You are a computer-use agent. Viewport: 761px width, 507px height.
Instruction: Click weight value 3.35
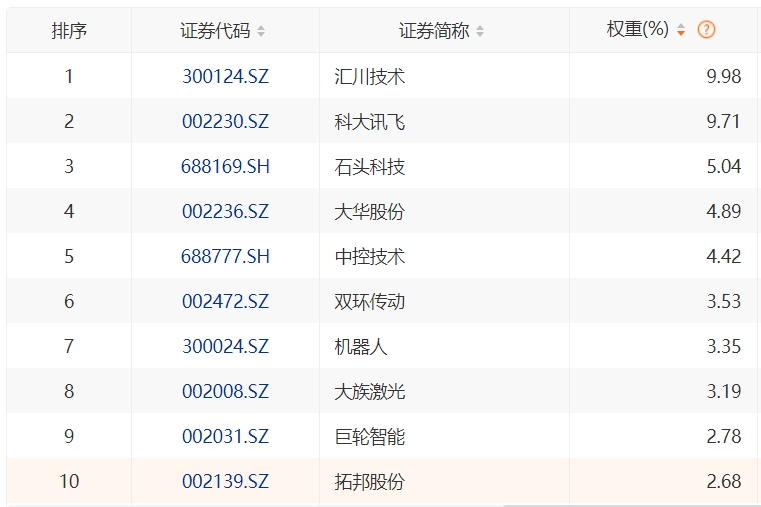[724, 346]
